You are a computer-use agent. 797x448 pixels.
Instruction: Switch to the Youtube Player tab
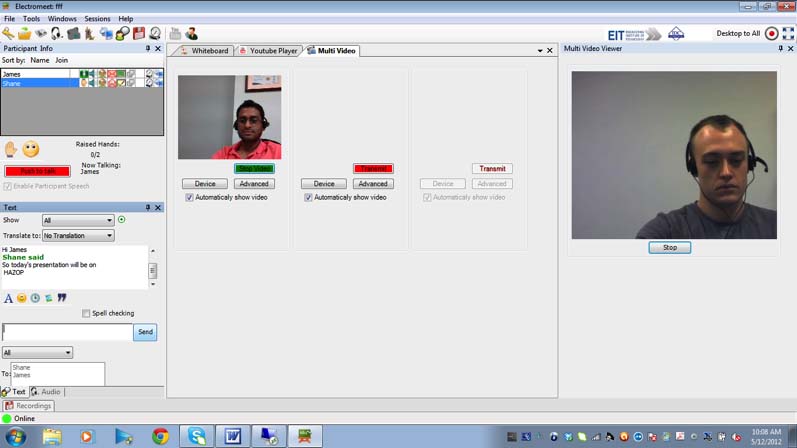click(268, 51)
